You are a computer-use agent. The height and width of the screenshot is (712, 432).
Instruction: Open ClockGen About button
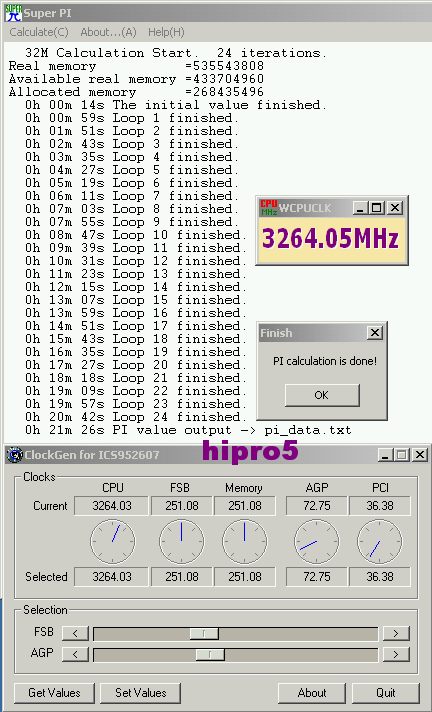pos(312,693)
